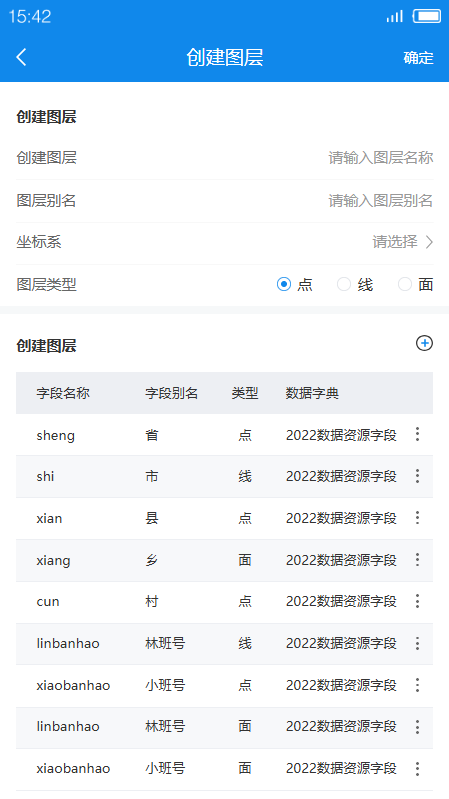Image resolution: width=449 pixels, height=799 pixels.
Task: Confirm with the 确定 button
Action: pyautogui.click(x=418, y=58)
